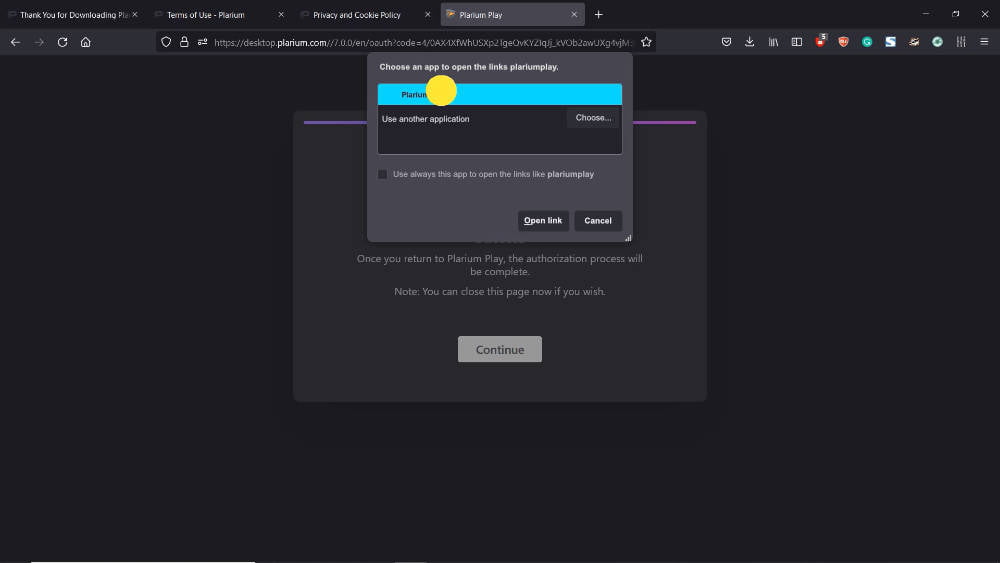Viewport: 1000px width, 563px height.
Task: Go back to the previous page
Action: coord(15,42)
